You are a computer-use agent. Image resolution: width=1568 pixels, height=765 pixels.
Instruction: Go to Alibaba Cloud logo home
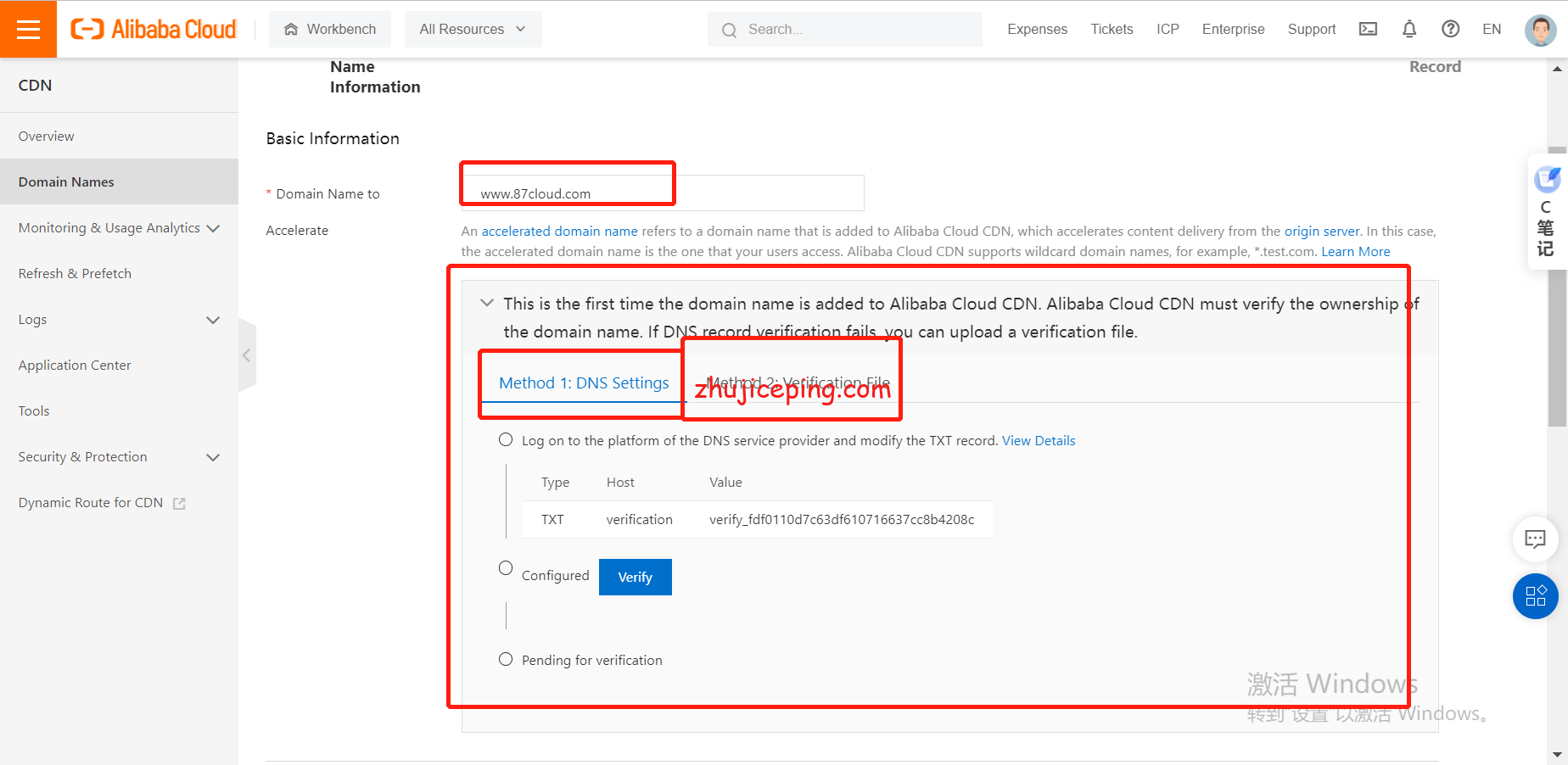point(154,29)
